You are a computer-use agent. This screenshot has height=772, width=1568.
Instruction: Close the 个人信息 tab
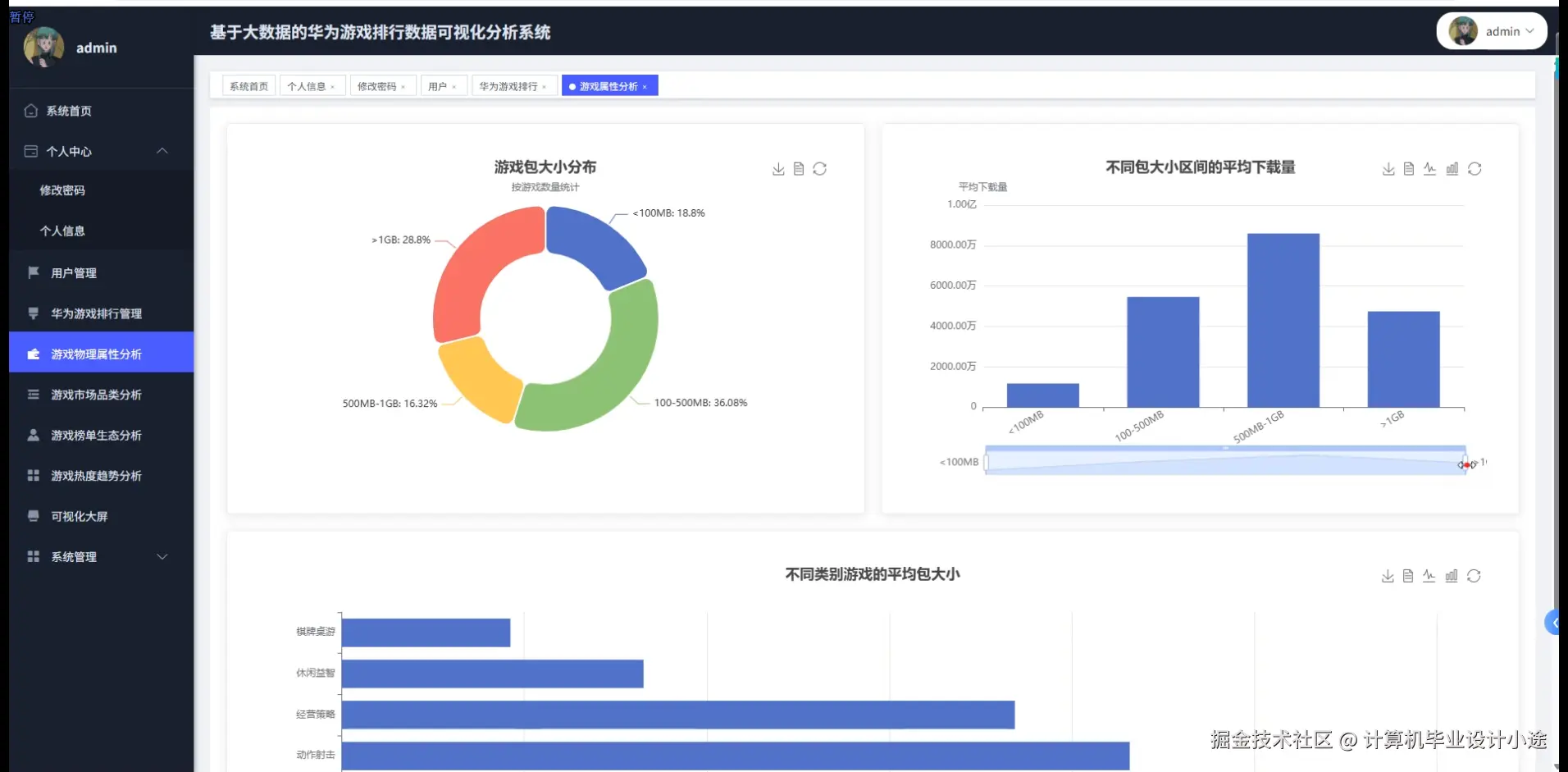[x=332, y=87]
